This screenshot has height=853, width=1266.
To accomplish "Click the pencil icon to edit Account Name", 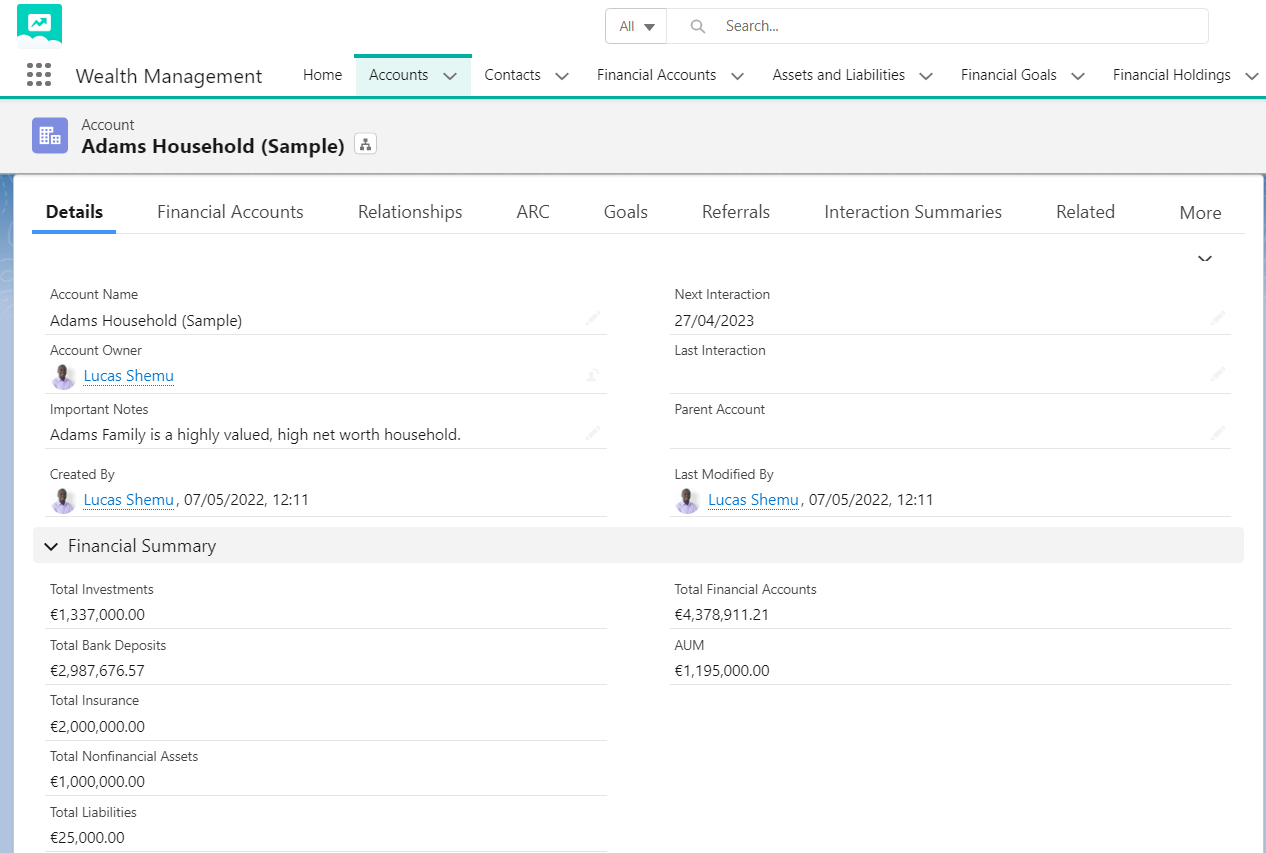I will pos(593,319).
